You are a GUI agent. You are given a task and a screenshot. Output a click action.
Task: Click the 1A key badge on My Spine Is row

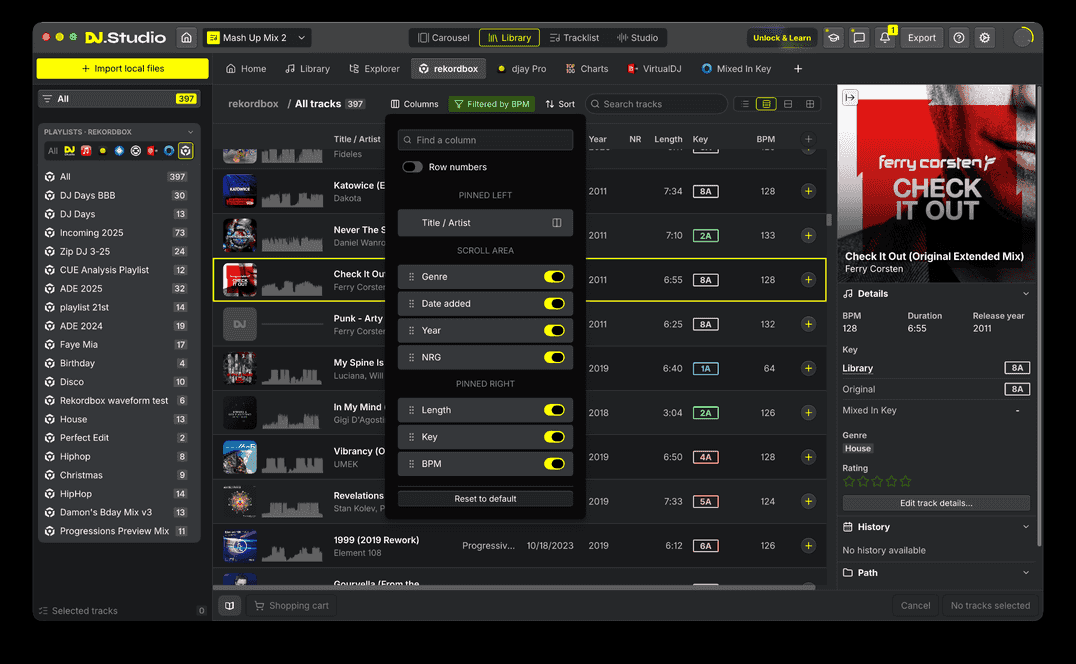(x=705, y=368)
